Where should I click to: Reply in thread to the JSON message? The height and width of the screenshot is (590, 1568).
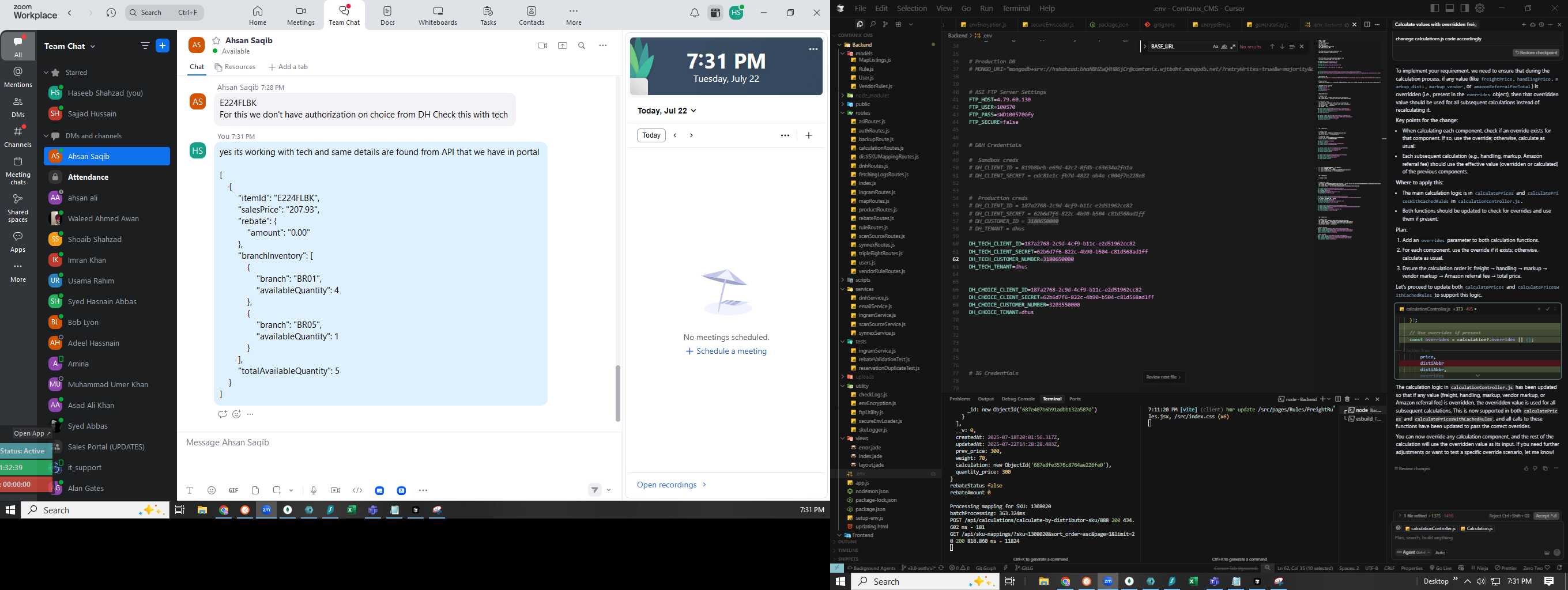pyautogui.click(x=222, y=414)
